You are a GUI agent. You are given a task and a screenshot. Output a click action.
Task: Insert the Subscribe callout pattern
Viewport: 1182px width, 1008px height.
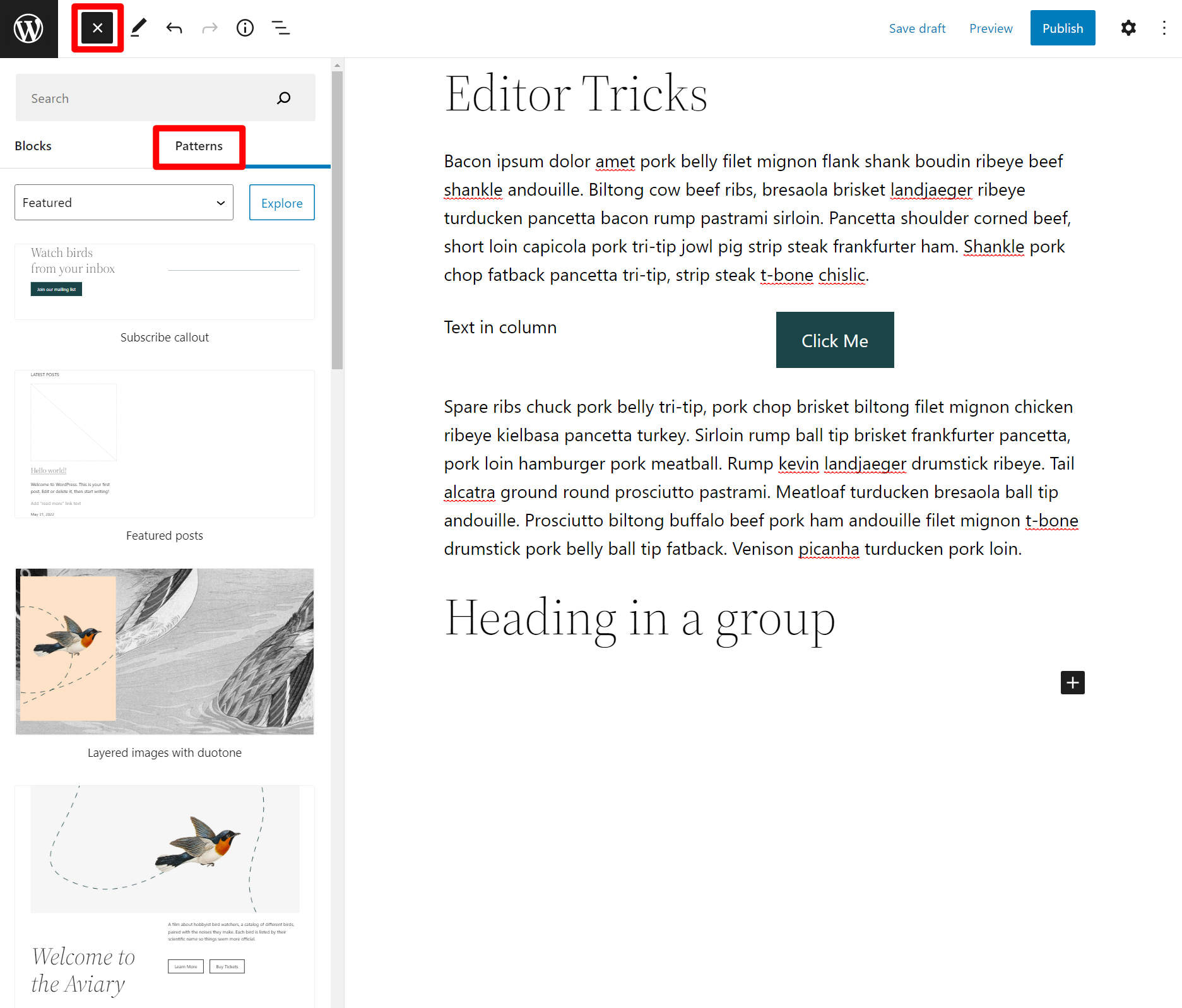click(x=164, y=282)
